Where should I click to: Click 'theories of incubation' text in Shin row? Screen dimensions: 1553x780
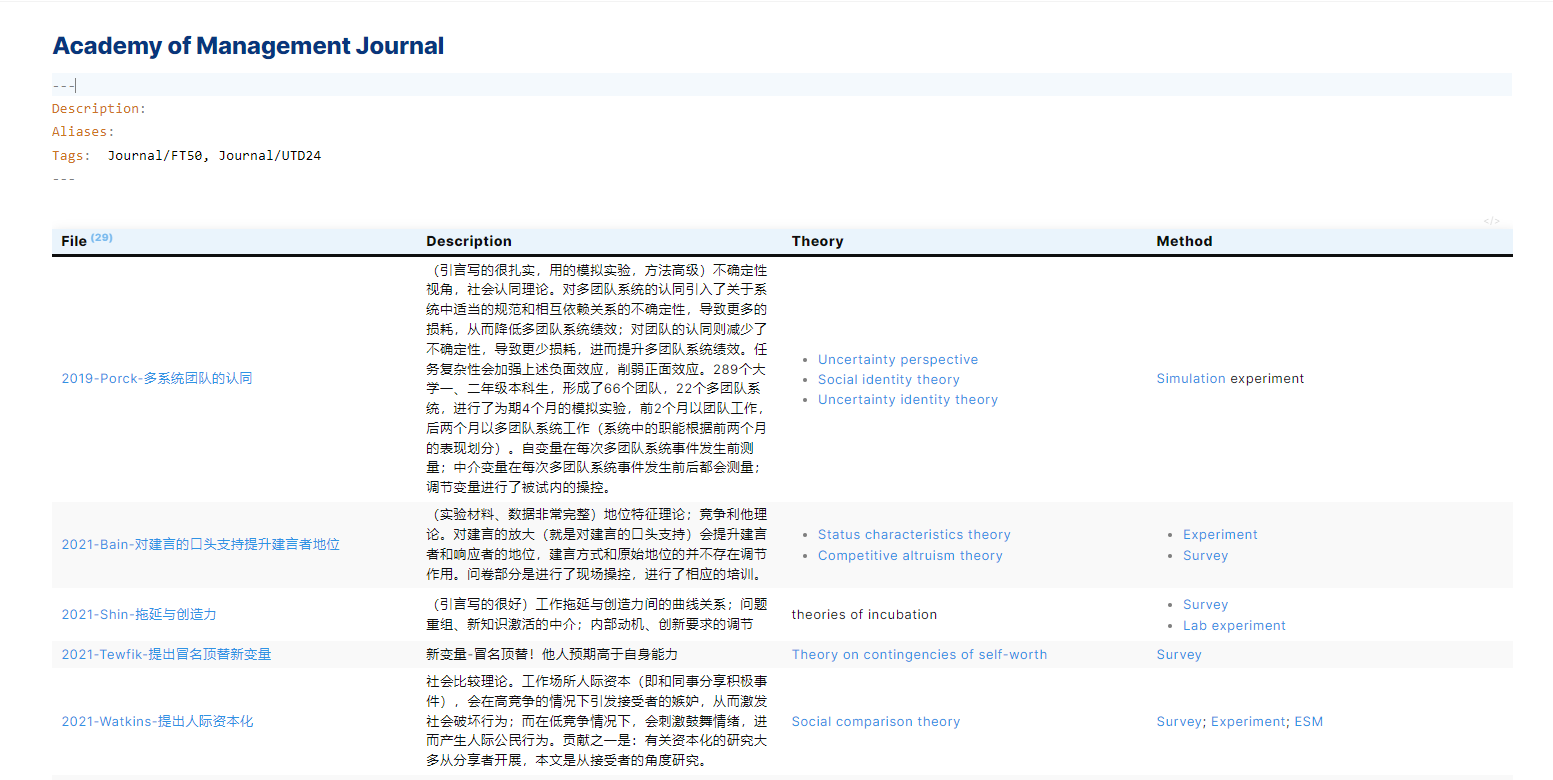[x=864, y=614]
